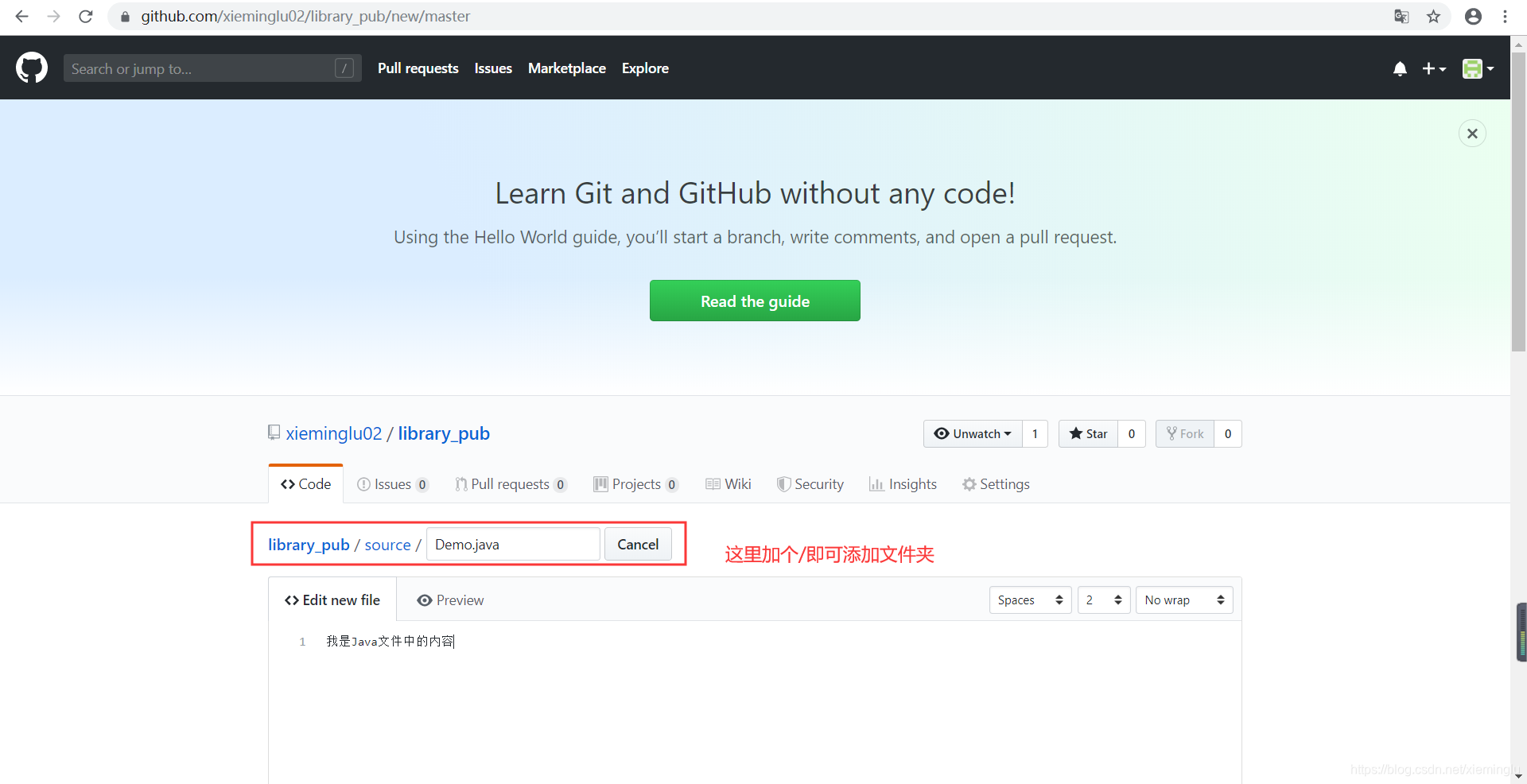This screenshot has width=1527, height=784.
Task: Cancel the new file creation
Action: 638,545
